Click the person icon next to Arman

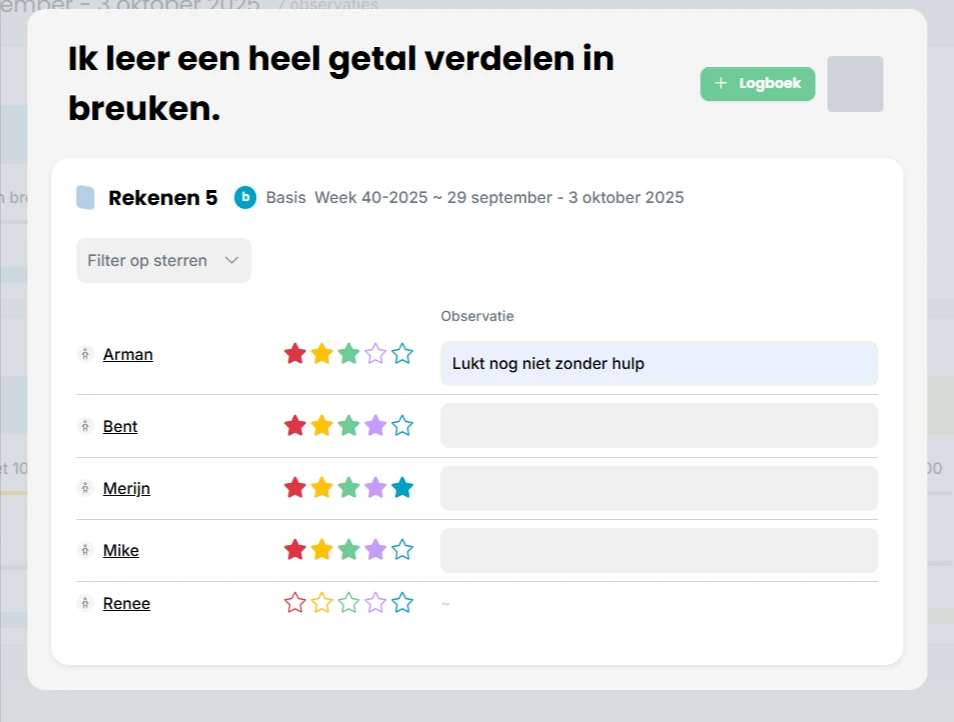[85, 353]
